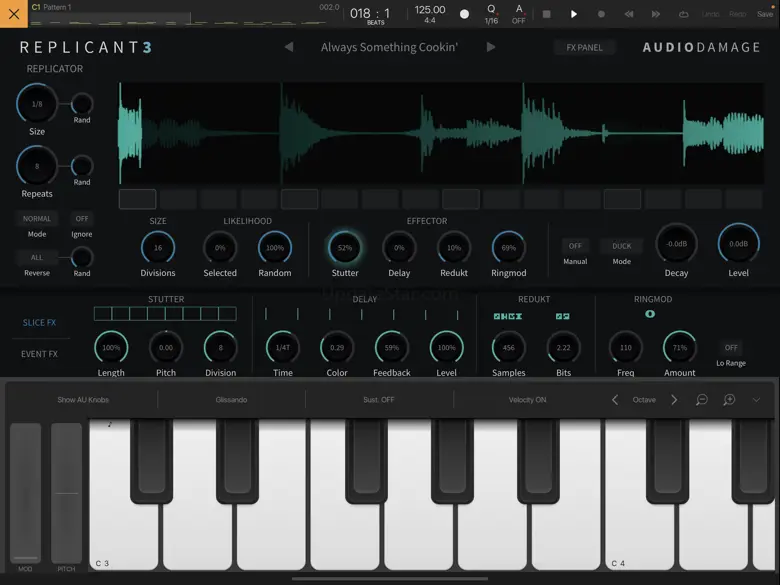The image size is (780, 585).
Task: Select the first slice box under waveform
Action: click(137, 199)
